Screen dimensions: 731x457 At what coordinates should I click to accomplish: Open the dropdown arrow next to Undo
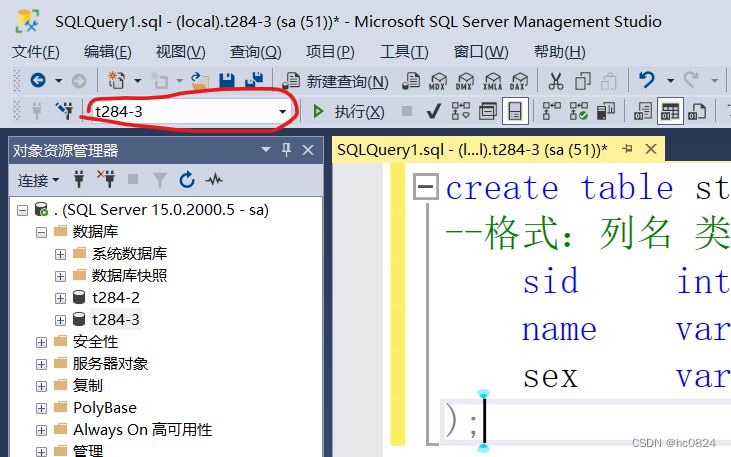pyautogui.click(x=670, y=81)
